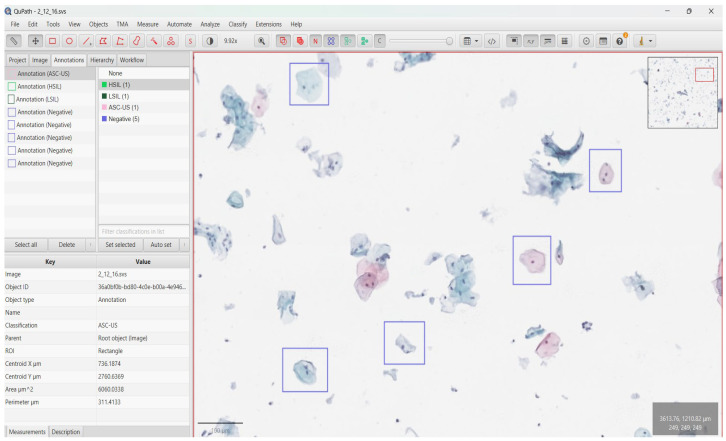This screenshot has height=441, width=726.
Task: Click the zoom to fit magnifier icon
Action: coord(262,41)
